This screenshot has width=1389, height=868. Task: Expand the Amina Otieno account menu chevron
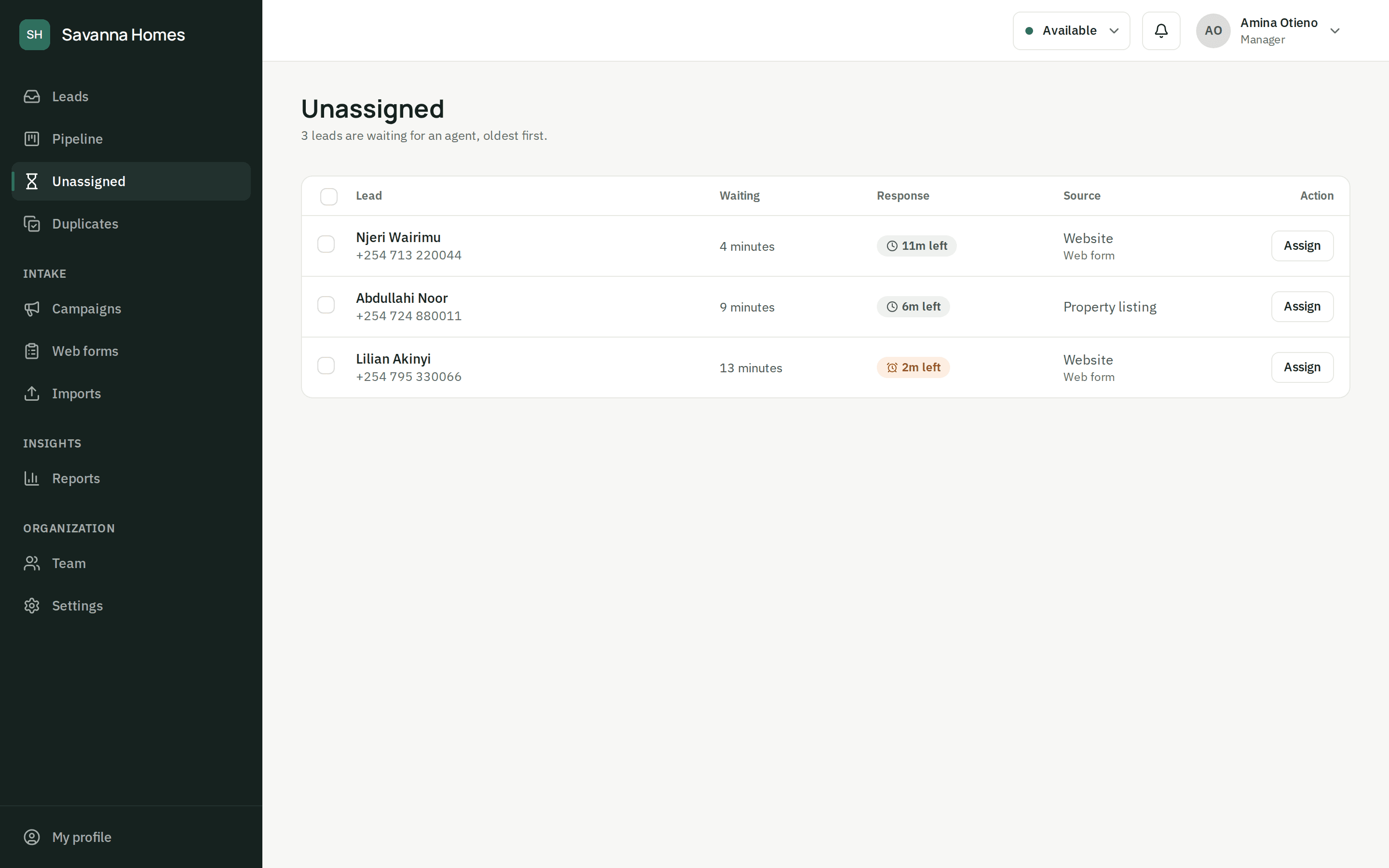(1335, 31)
